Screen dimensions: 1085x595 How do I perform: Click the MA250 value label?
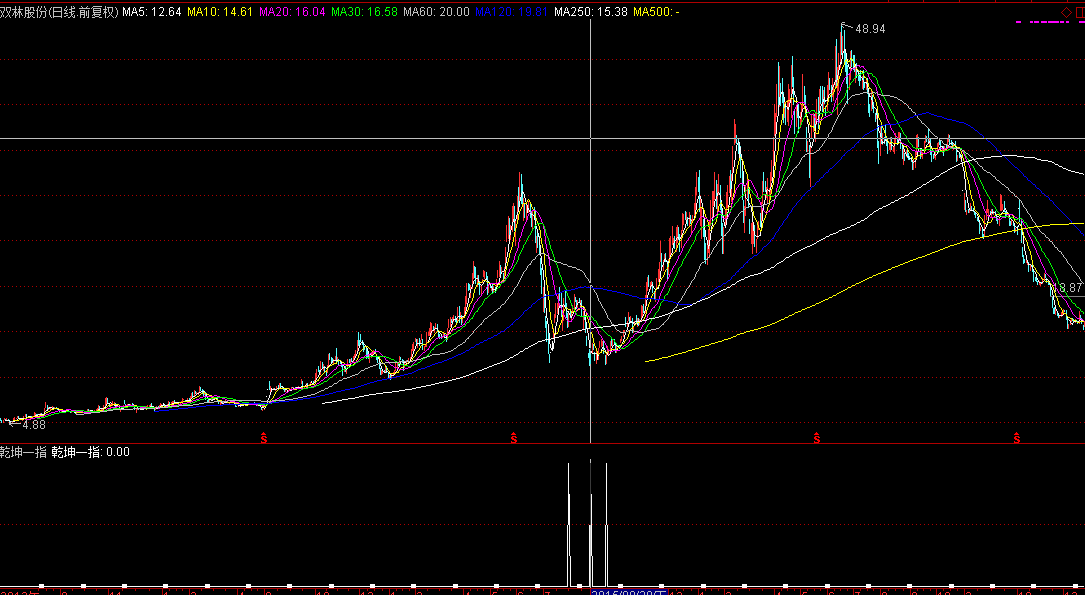[588, 12]
